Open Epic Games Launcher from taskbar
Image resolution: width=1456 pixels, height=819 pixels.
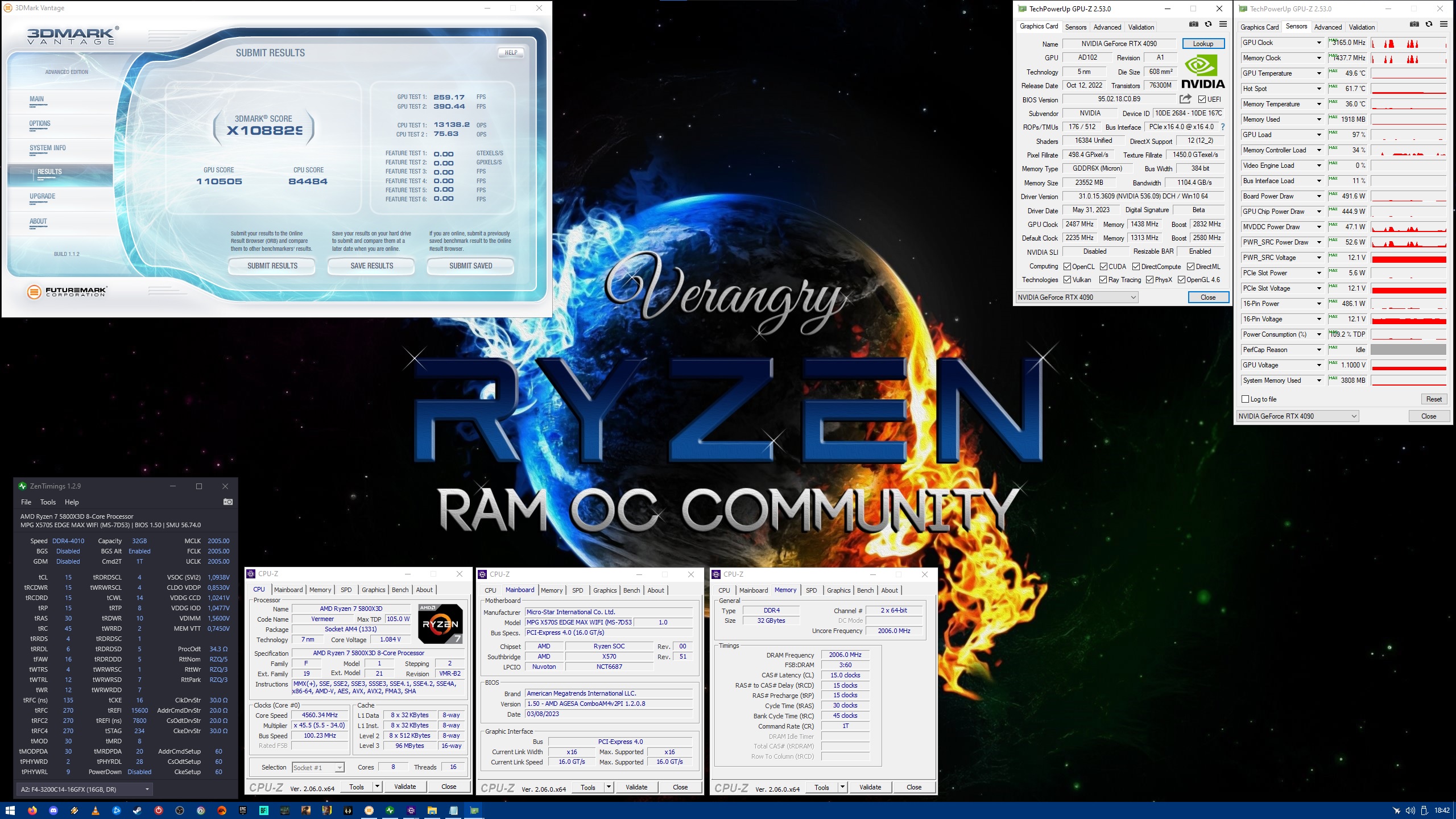[x=243, y=810]
